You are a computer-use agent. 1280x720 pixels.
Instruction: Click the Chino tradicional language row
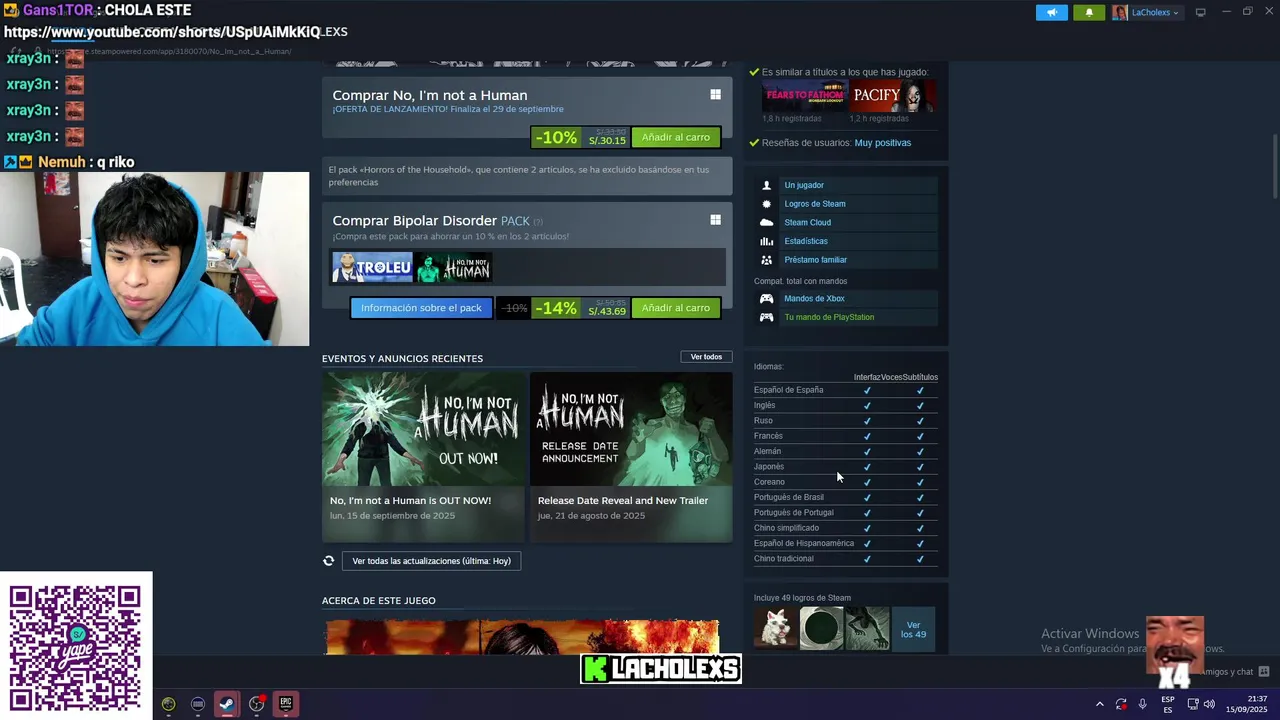(846, 559)
